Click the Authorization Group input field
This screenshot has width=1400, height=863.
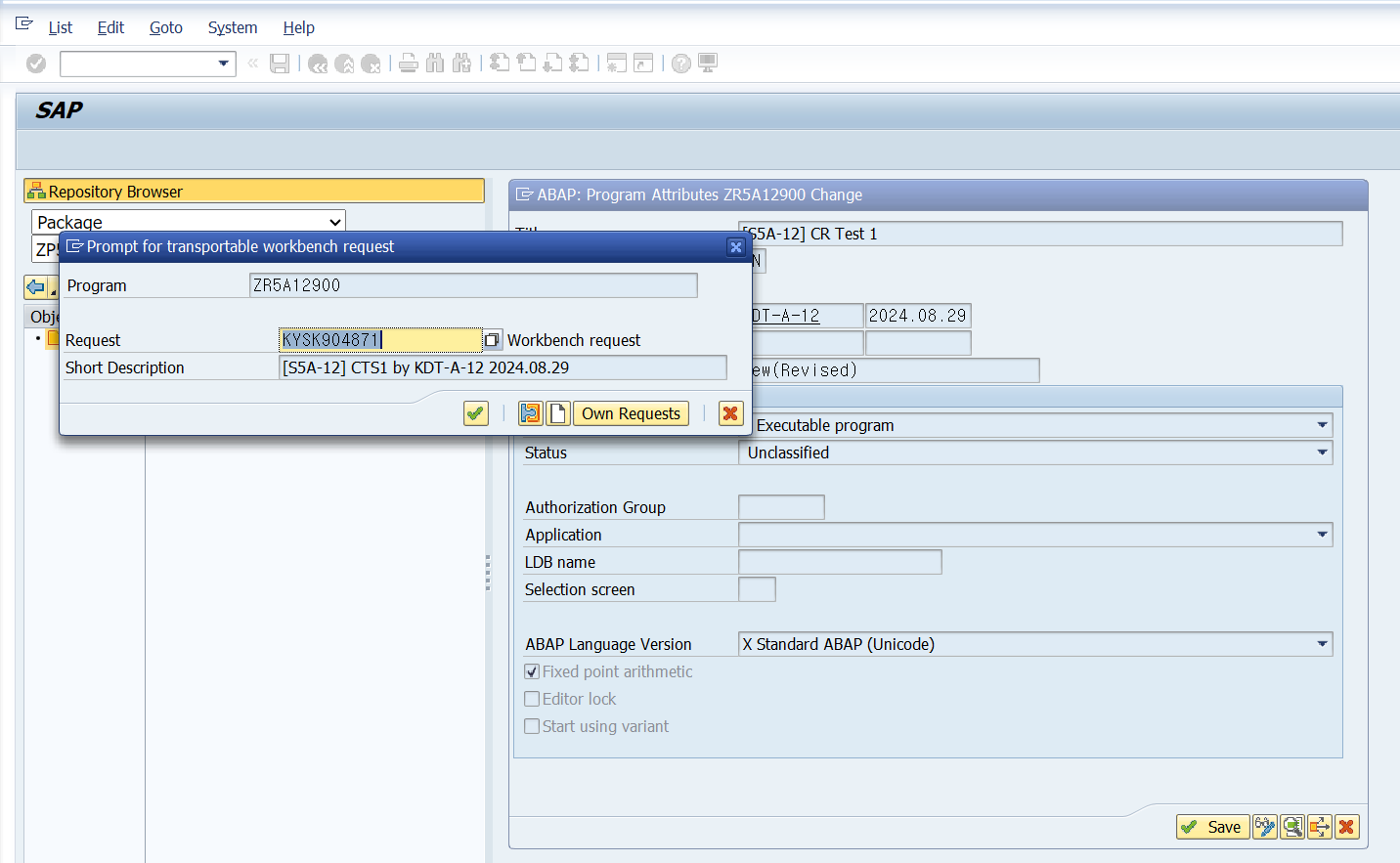(x=781, y=507)
